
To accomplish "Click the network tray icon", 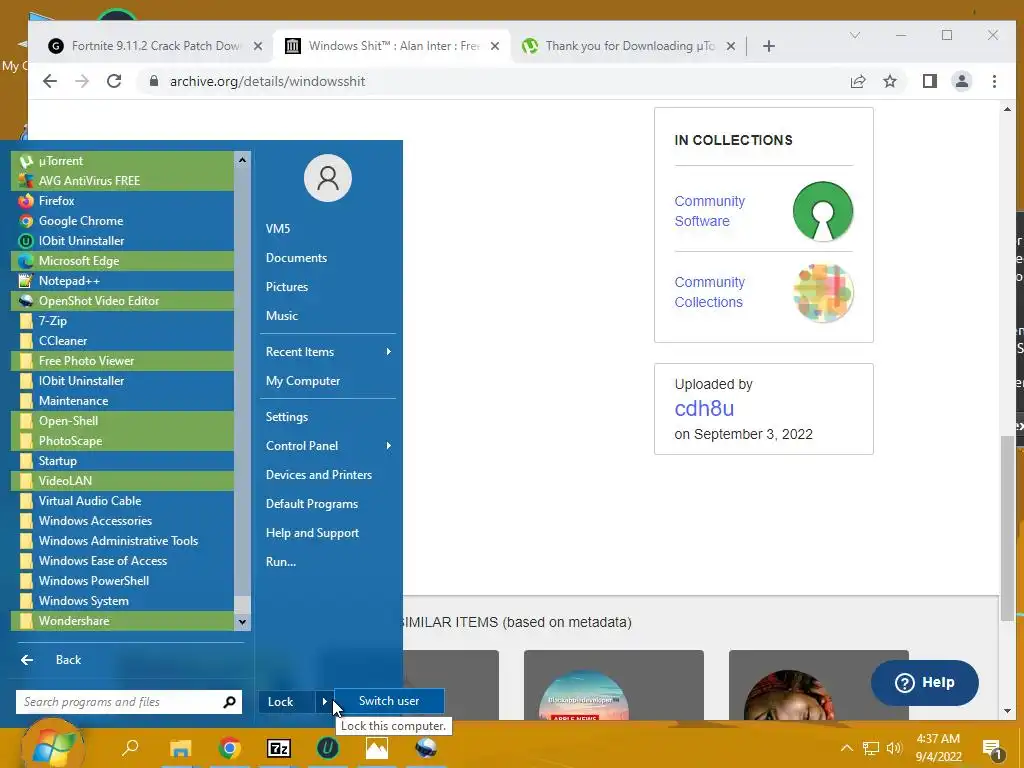I will coord(871,748).
